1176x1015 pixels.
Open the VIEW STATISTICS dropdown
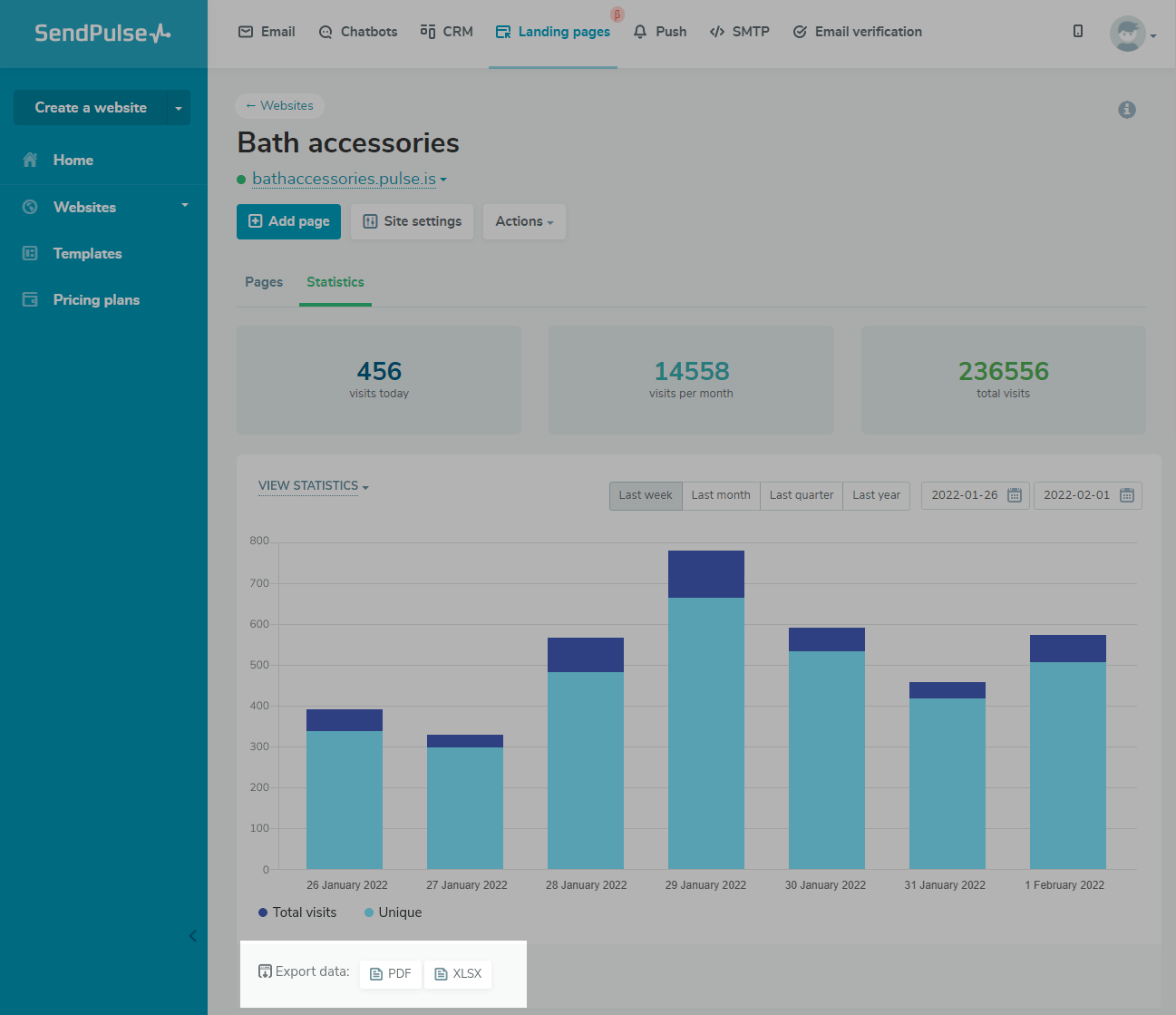coord(313,486)
